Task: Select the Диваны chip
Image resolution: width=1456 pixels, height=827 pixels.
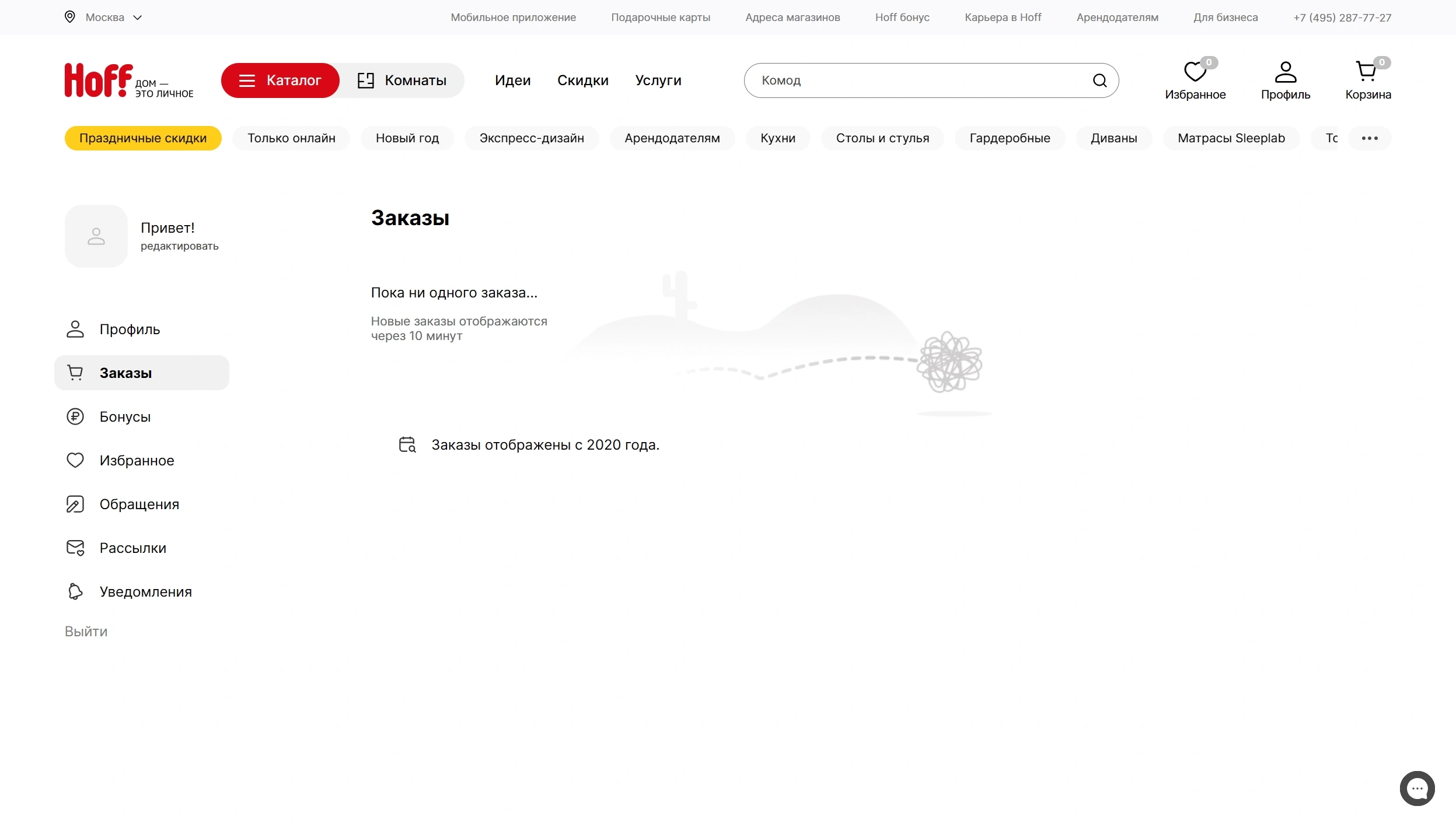Action: click(x=1113, y=138)
